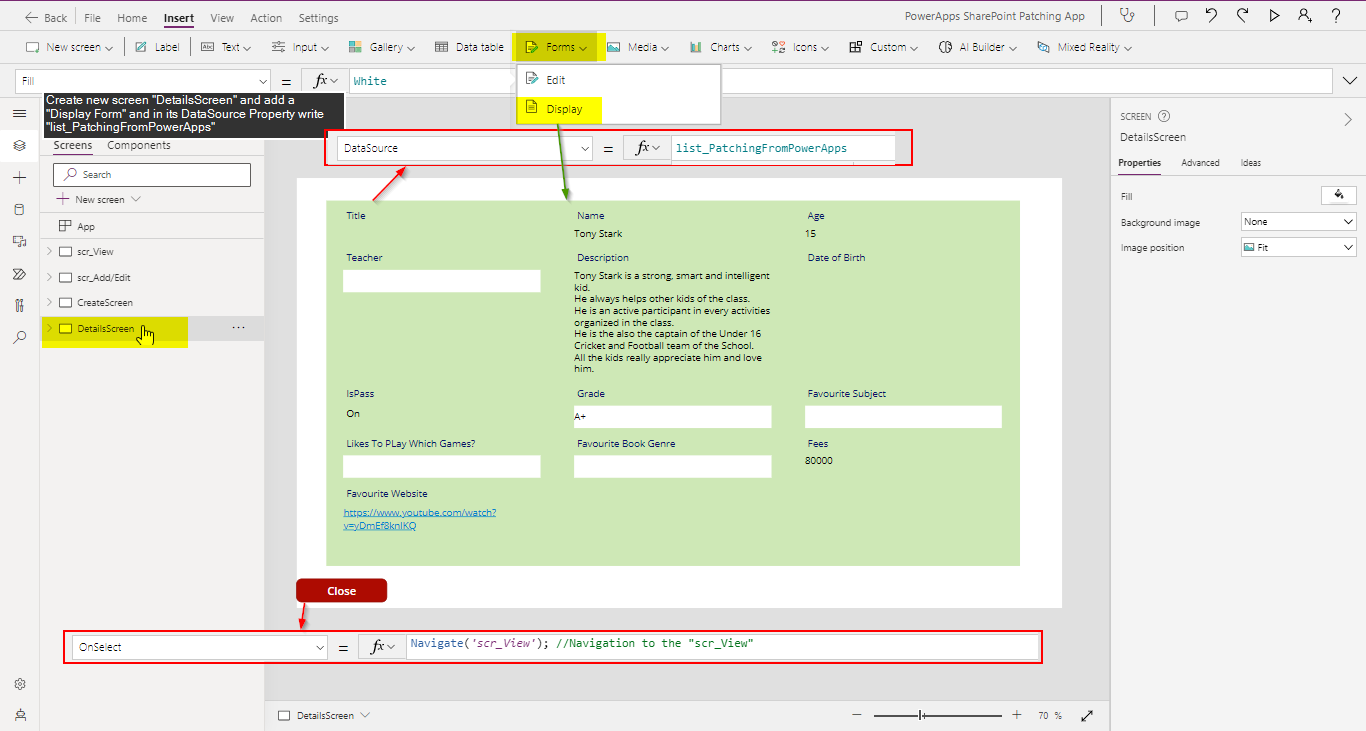The height and width of the screenshot is (731, 1366).
Task: Open the Settings gear in left rail
Action: pos(19,684)
